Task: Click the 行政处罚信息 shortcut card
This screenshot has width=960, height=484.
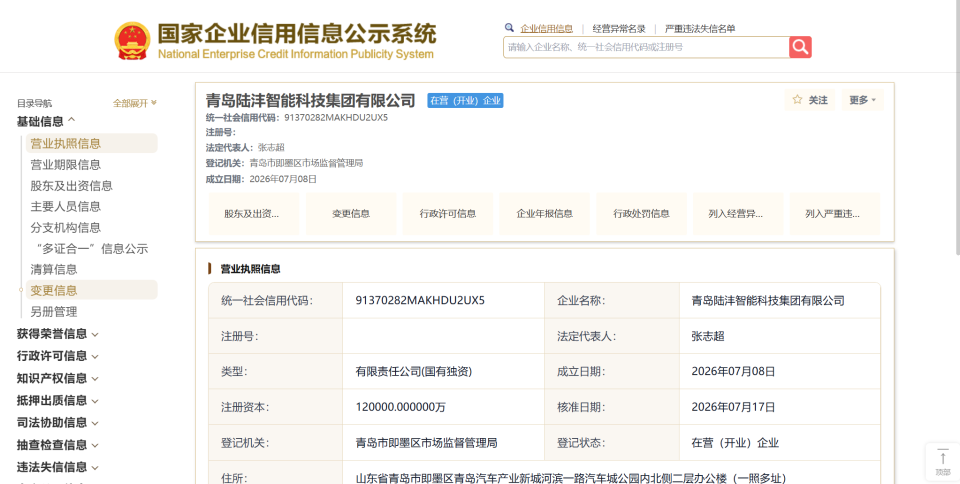Action: (641, 214)
